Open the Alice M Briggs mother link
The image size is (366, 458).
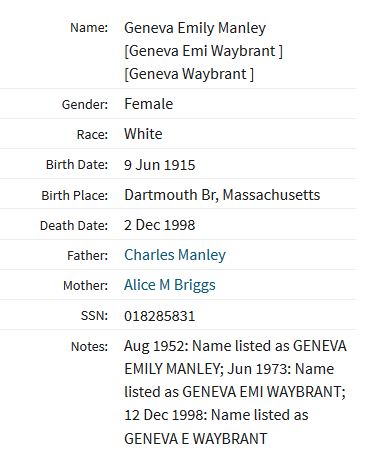(170, 285)
